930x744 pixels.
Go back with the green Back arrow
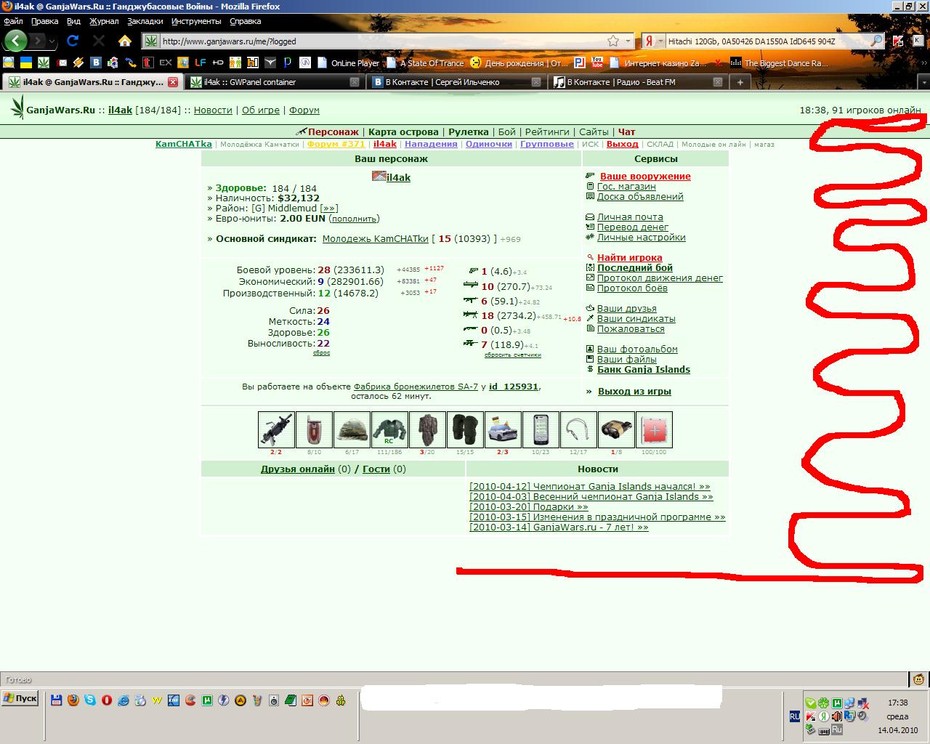(16, 41)
